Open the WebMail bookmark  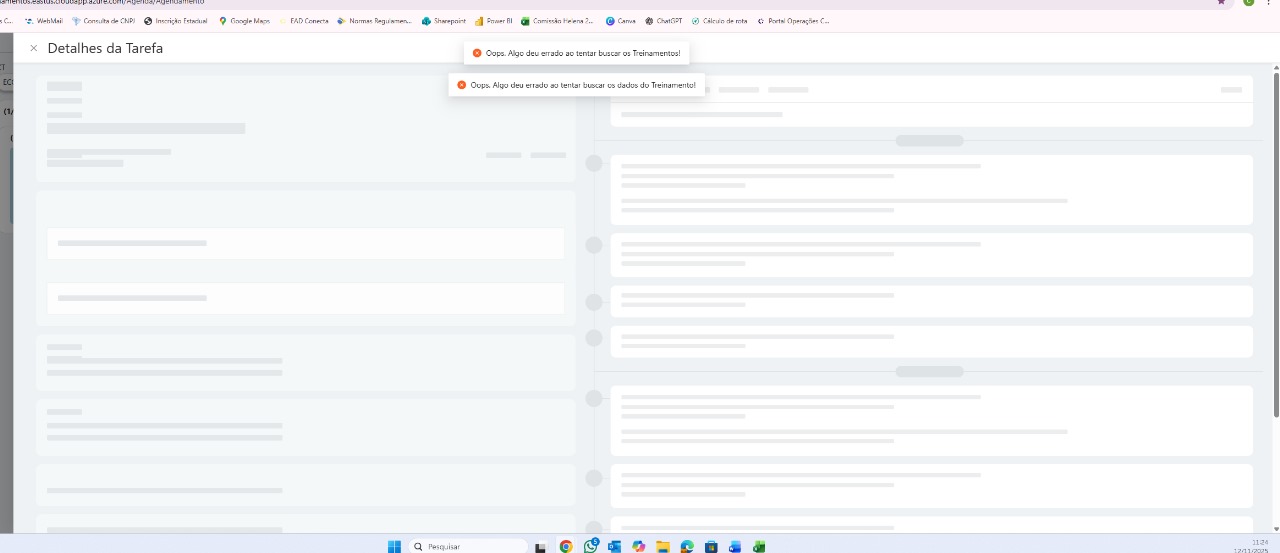(x=44, y=21)
